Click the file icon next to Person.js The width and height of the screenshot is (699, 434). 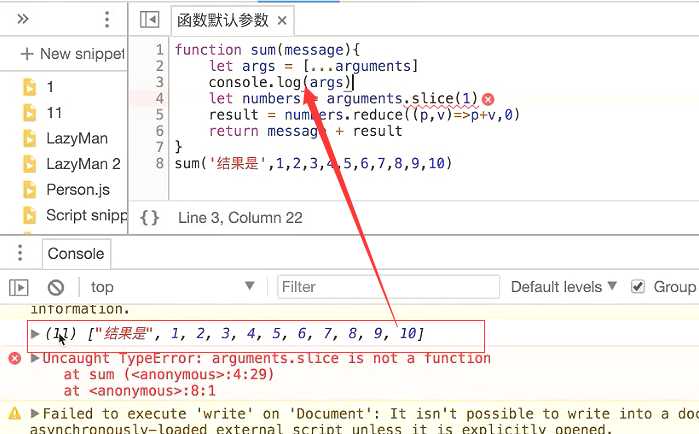29,190
